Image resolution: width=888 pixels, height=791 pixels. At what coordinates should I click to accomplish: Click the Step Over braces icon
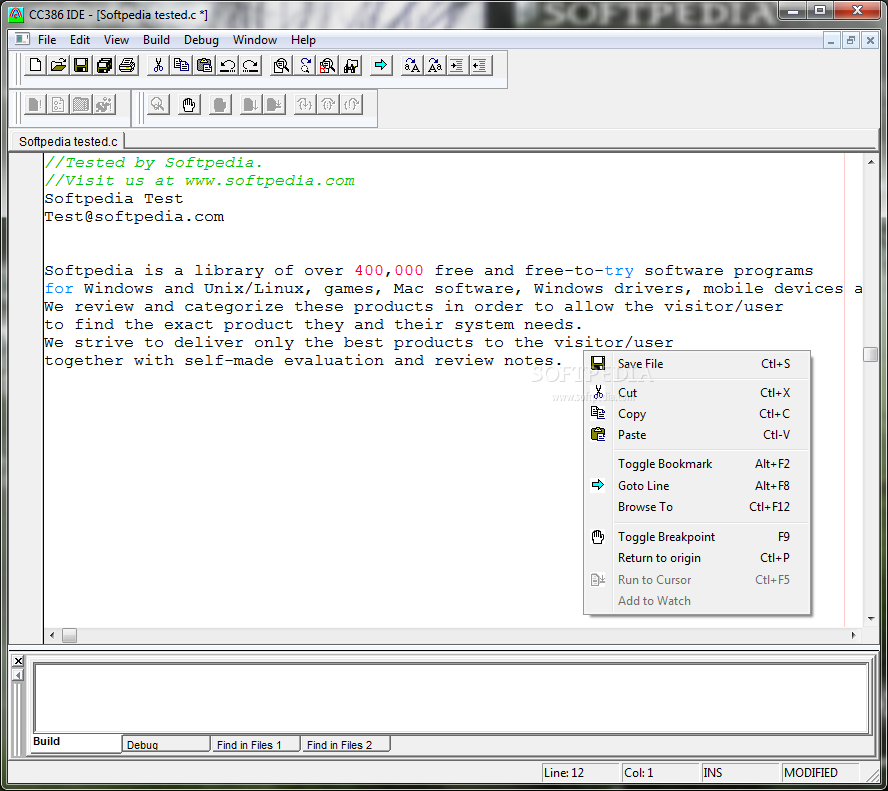pyautogui.click(x=328, y=105)
